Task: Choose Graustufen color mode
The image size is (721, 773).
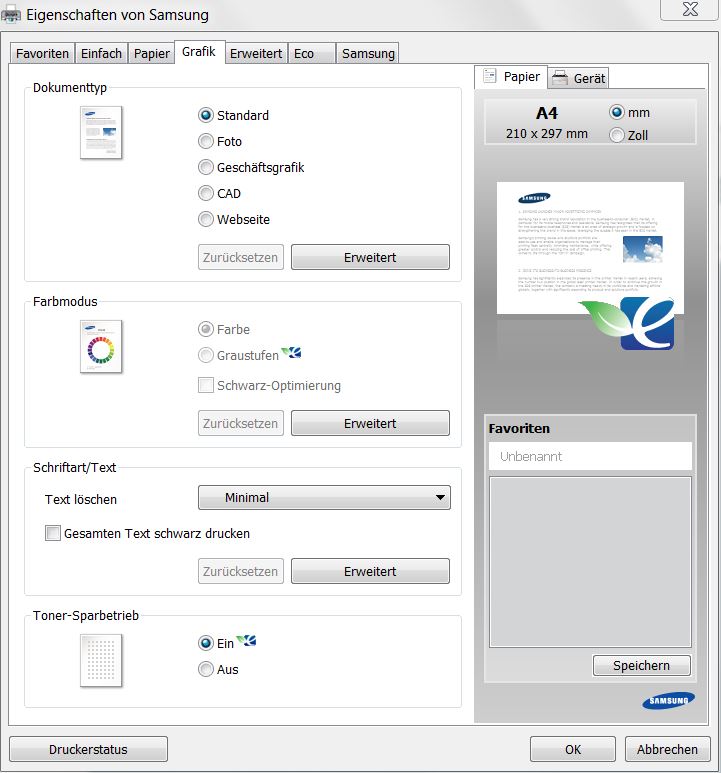Action: pyautogui.click(x=239, y=355)
